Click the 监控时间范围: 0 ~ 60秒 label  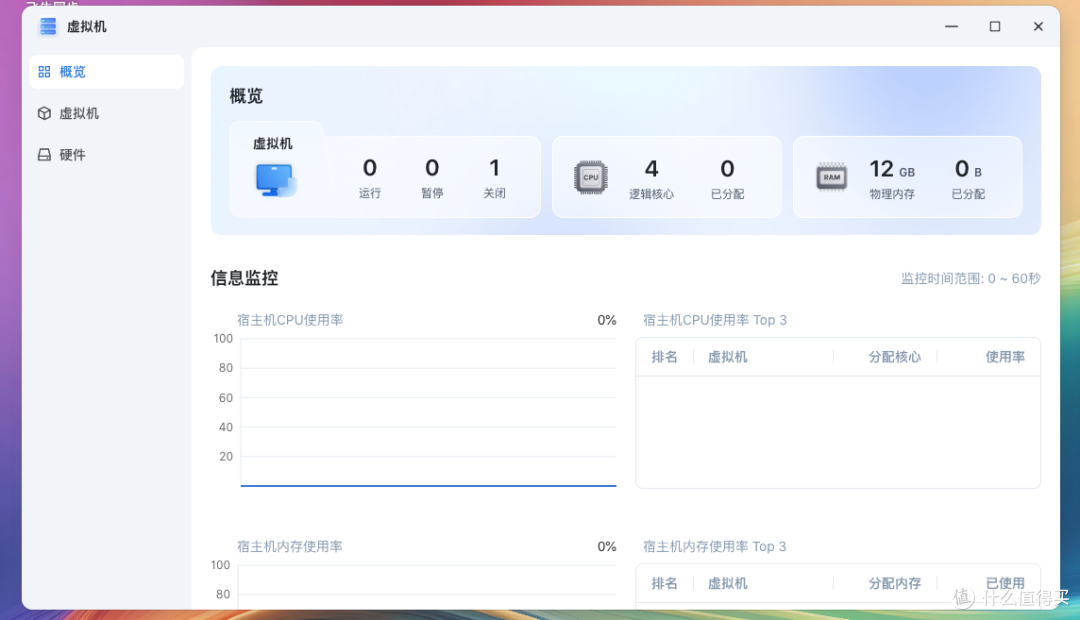coord(970,278)
